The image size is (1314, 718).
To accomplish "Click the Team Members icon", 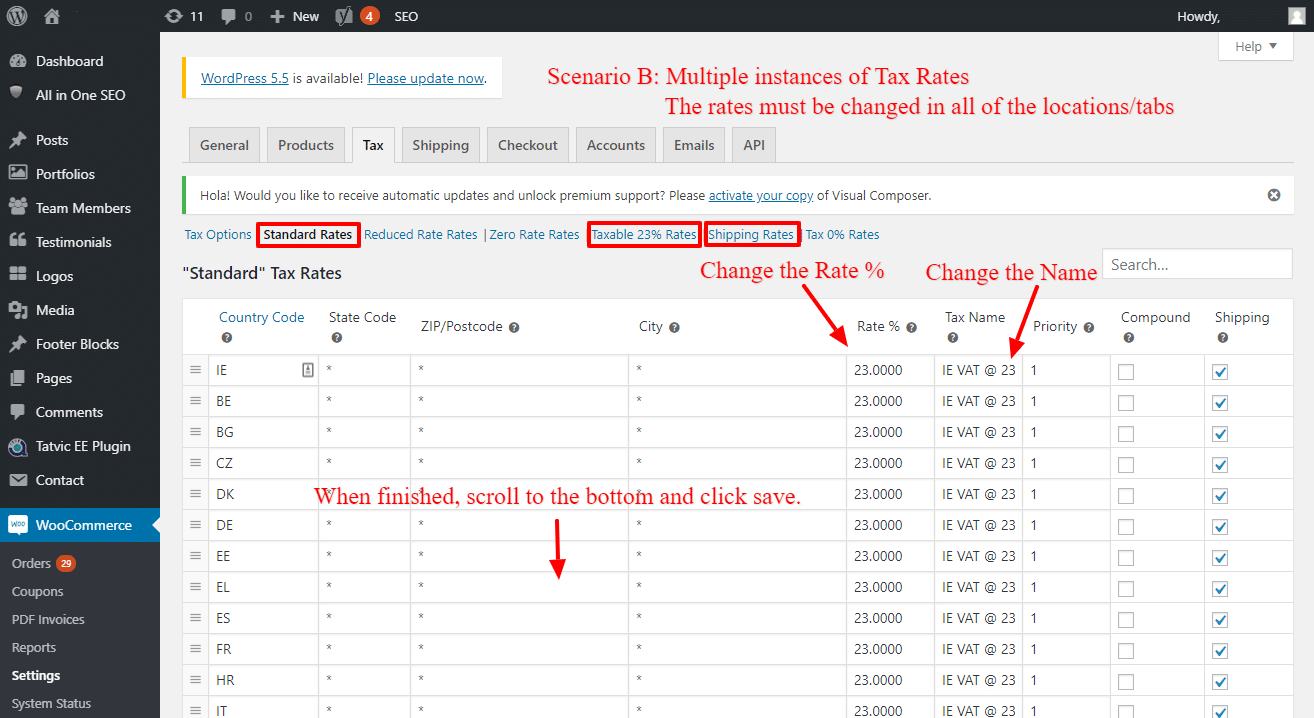I will [x=18, y=208].
